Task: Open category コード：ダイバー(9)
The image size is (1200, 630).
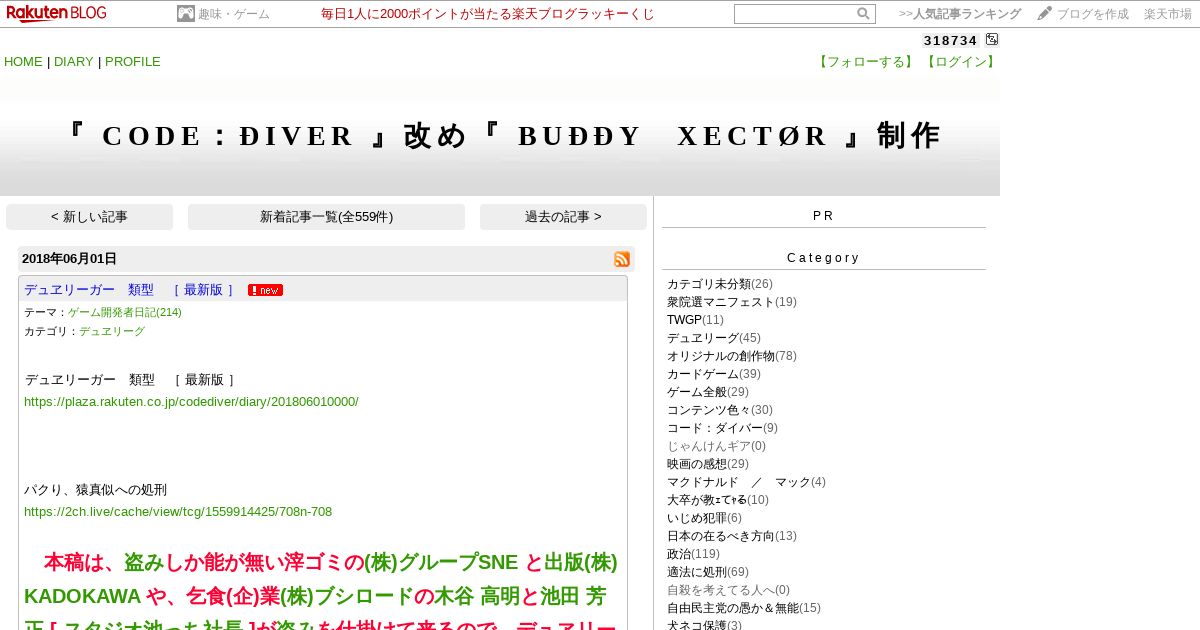Action: (x=722, y=428)
